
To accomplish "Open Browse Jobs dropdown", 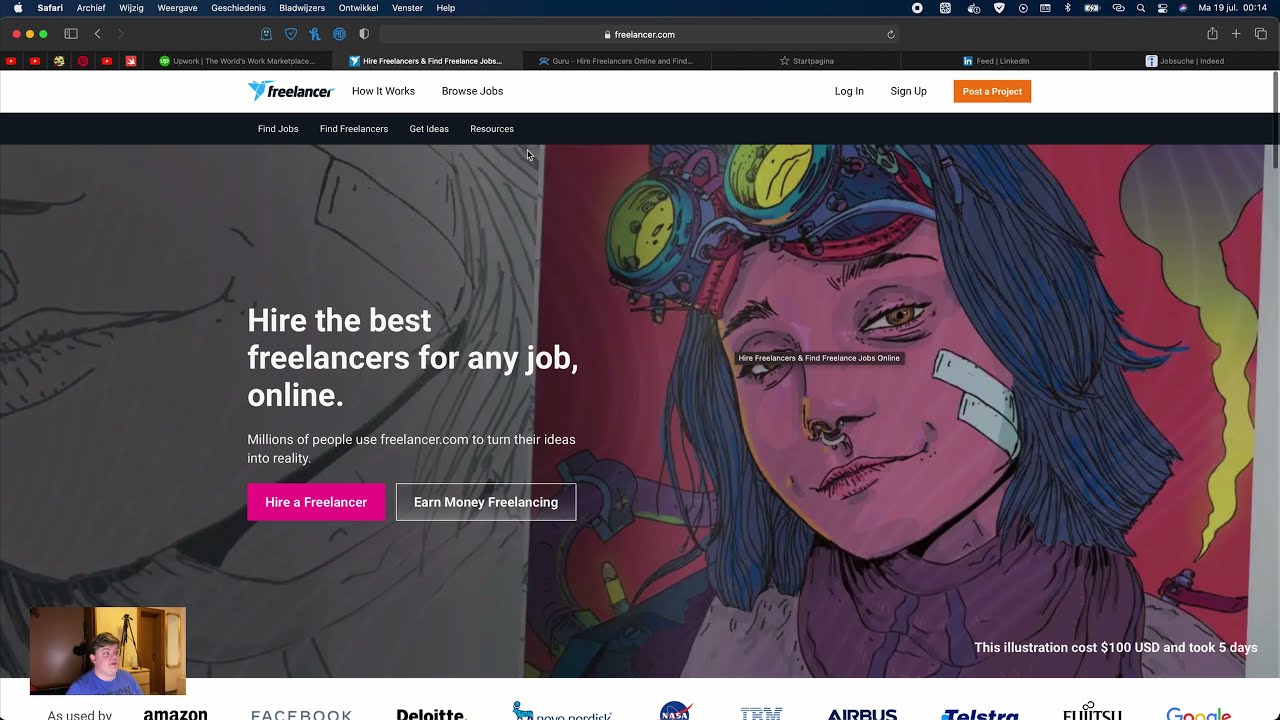I will 472,91.
